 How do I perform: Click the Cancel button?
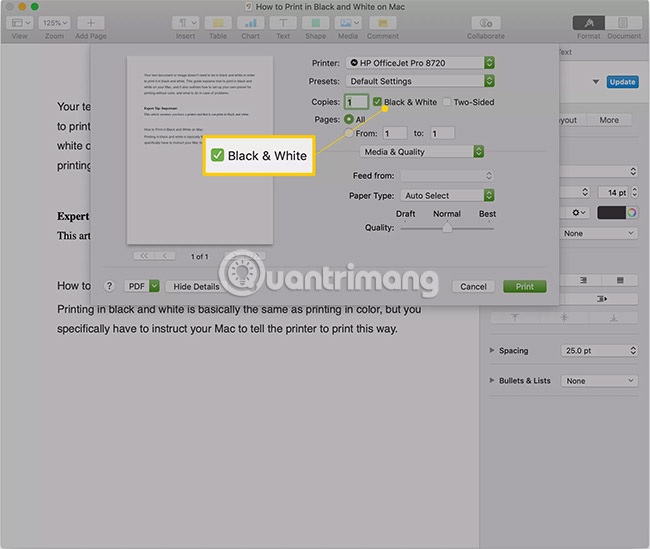pos(472,286)
